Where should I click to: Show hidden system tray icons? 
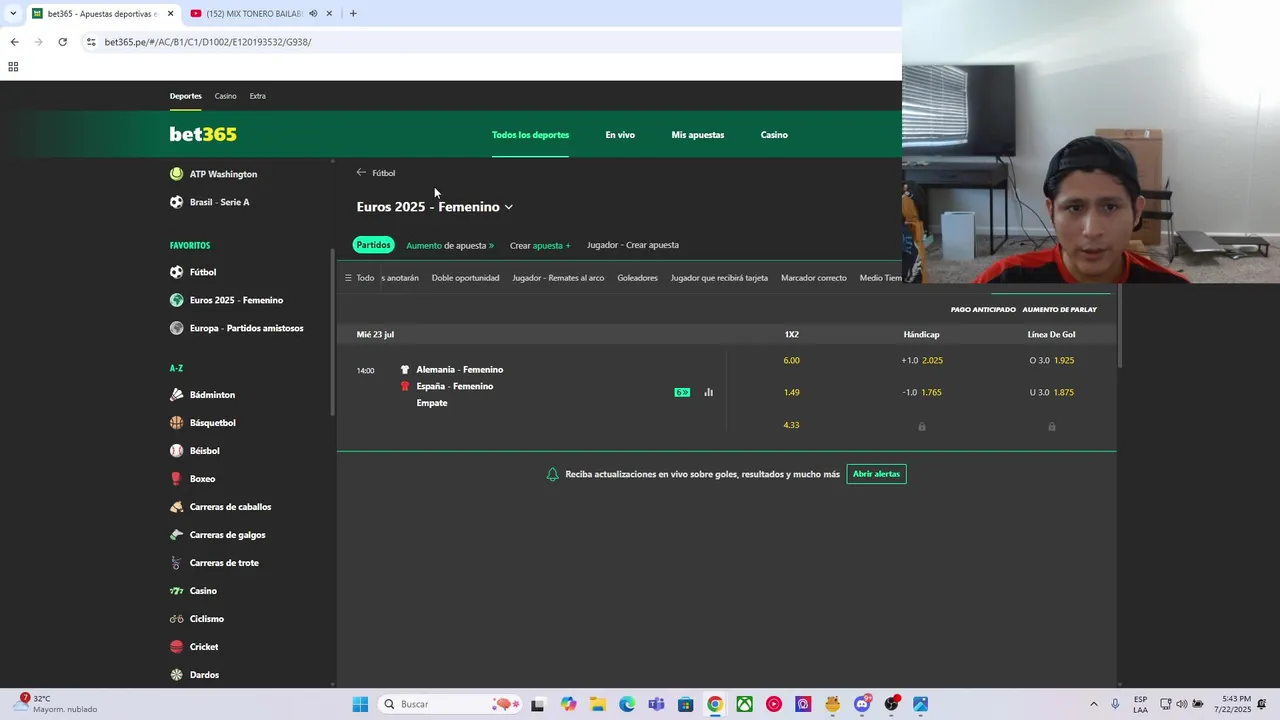[x=1093, y=704]
